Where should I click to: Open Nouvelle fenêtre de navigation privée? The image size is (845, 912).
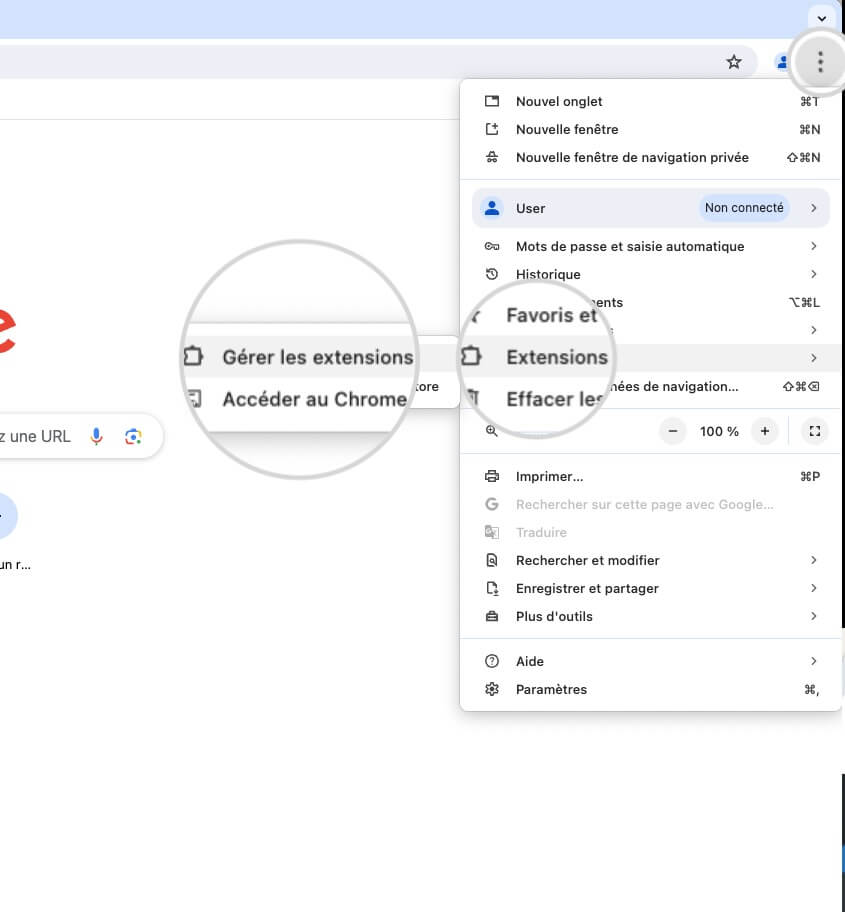pyautogui.click(x=651, y=157)
